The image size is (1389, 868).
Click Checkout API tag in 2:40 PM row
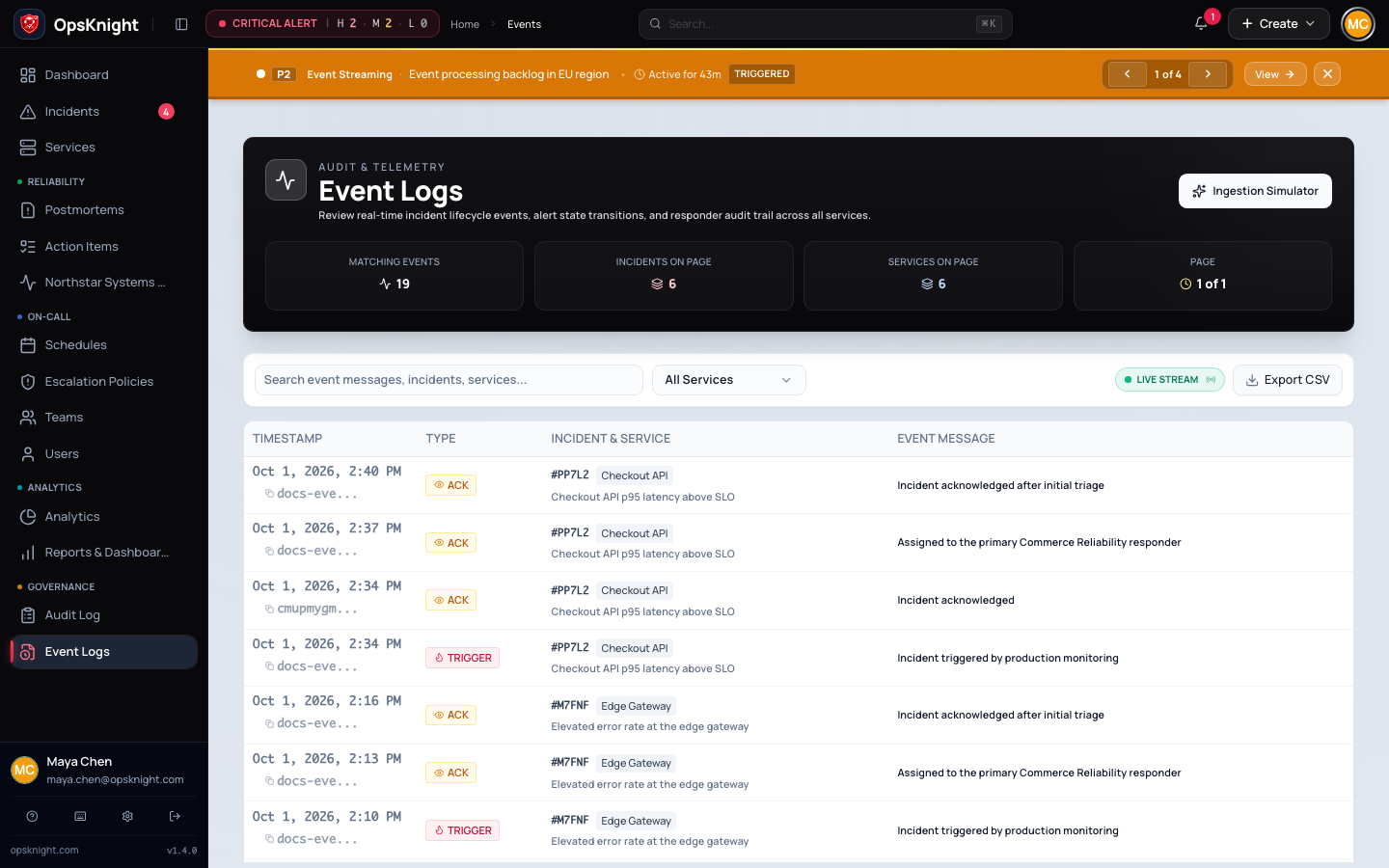click(x=635, y=475)
